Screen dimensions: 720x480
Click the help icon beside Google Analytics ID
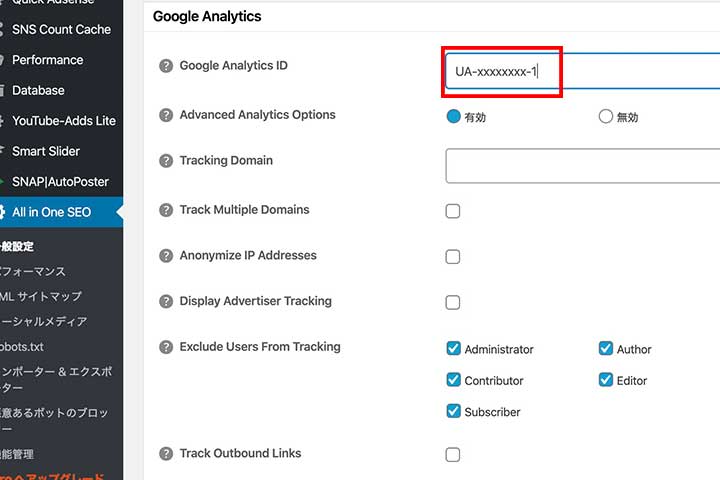tap(166, 66)
